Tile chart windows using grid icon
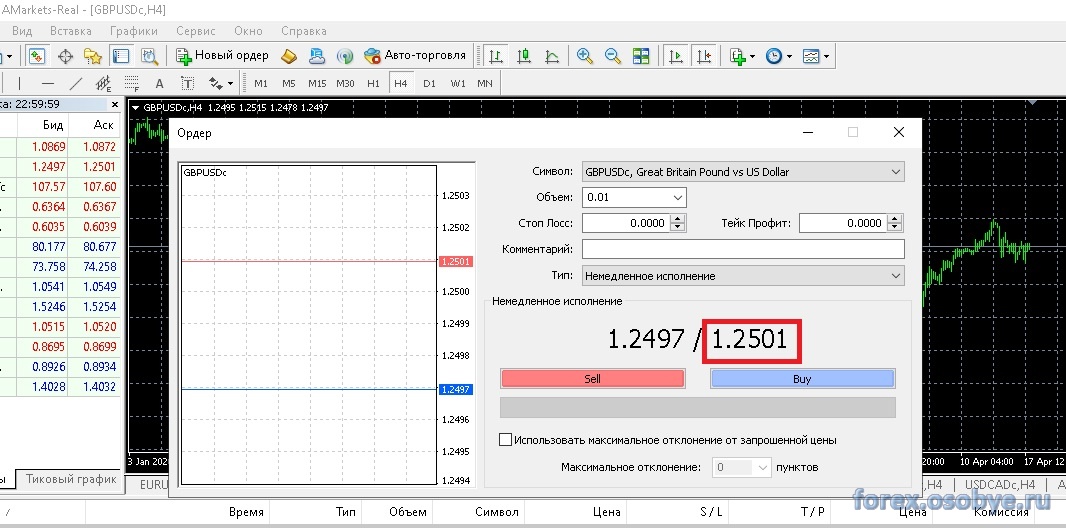The image size is (1066, 528). 641,56
